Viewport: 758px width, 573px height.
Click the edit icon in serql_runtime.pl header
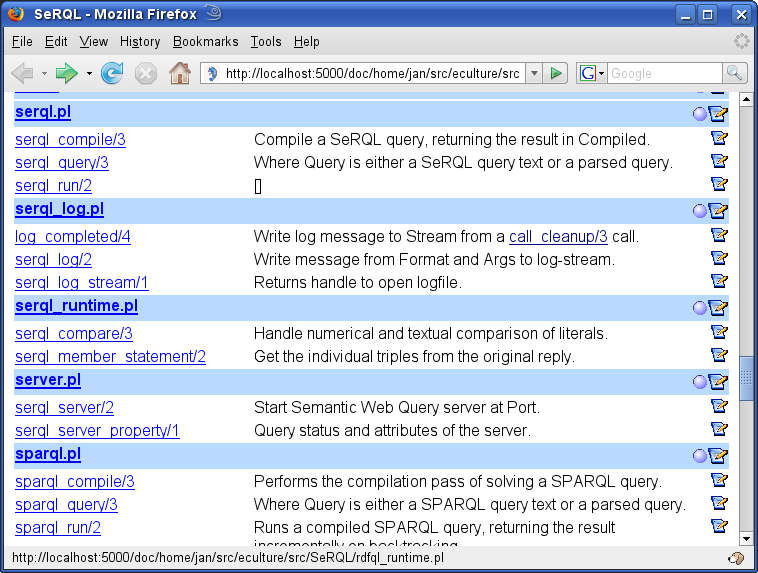pos(718,308)
